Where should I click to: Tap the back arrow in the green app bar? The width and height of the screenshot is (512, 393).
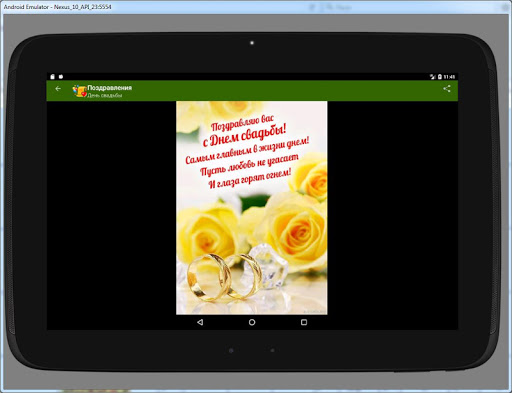point(58,89)
